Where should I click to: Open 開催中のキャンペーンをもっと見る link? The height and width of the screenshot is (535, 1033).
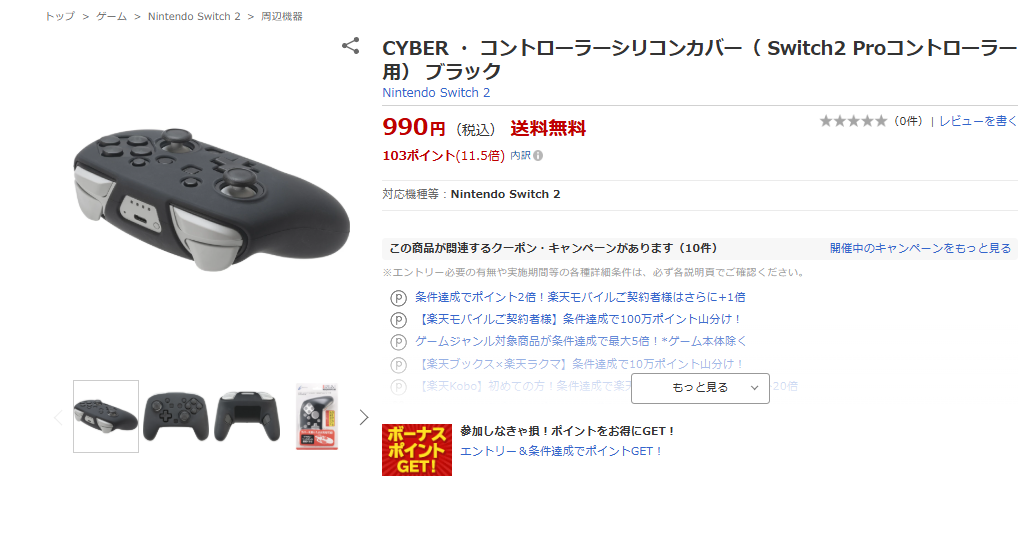[x=920, y=248]
